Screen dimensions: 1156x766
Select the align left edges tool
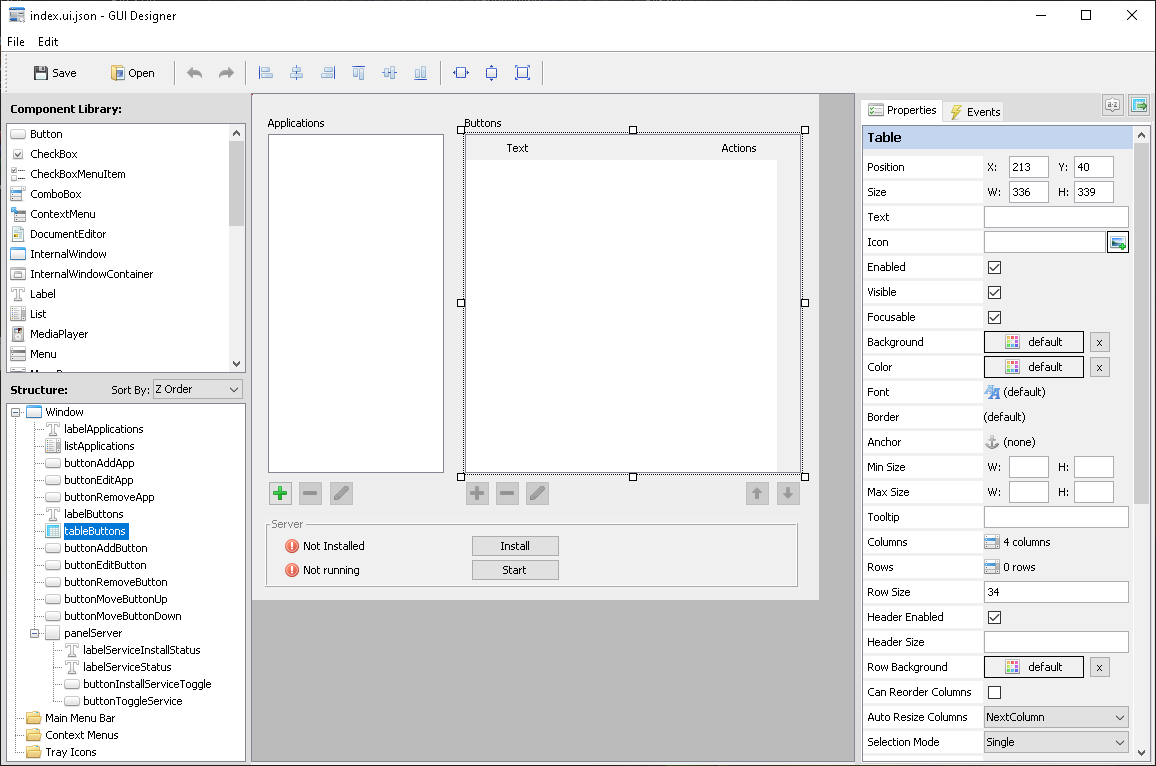coord(265,72)
